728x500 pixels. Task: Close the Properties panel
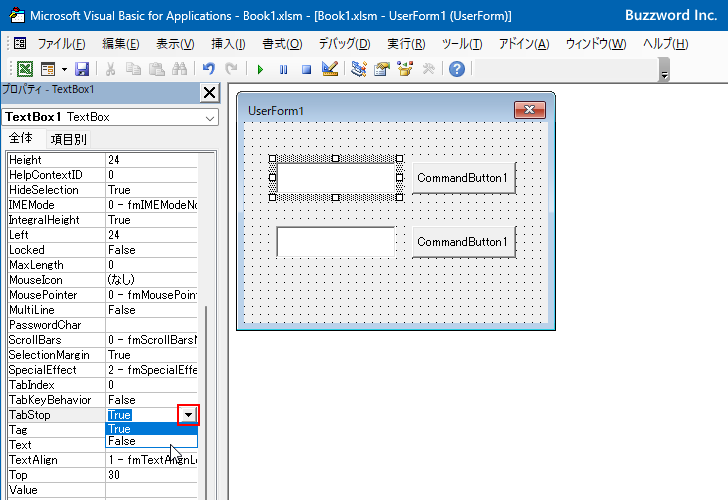(209, 92)
